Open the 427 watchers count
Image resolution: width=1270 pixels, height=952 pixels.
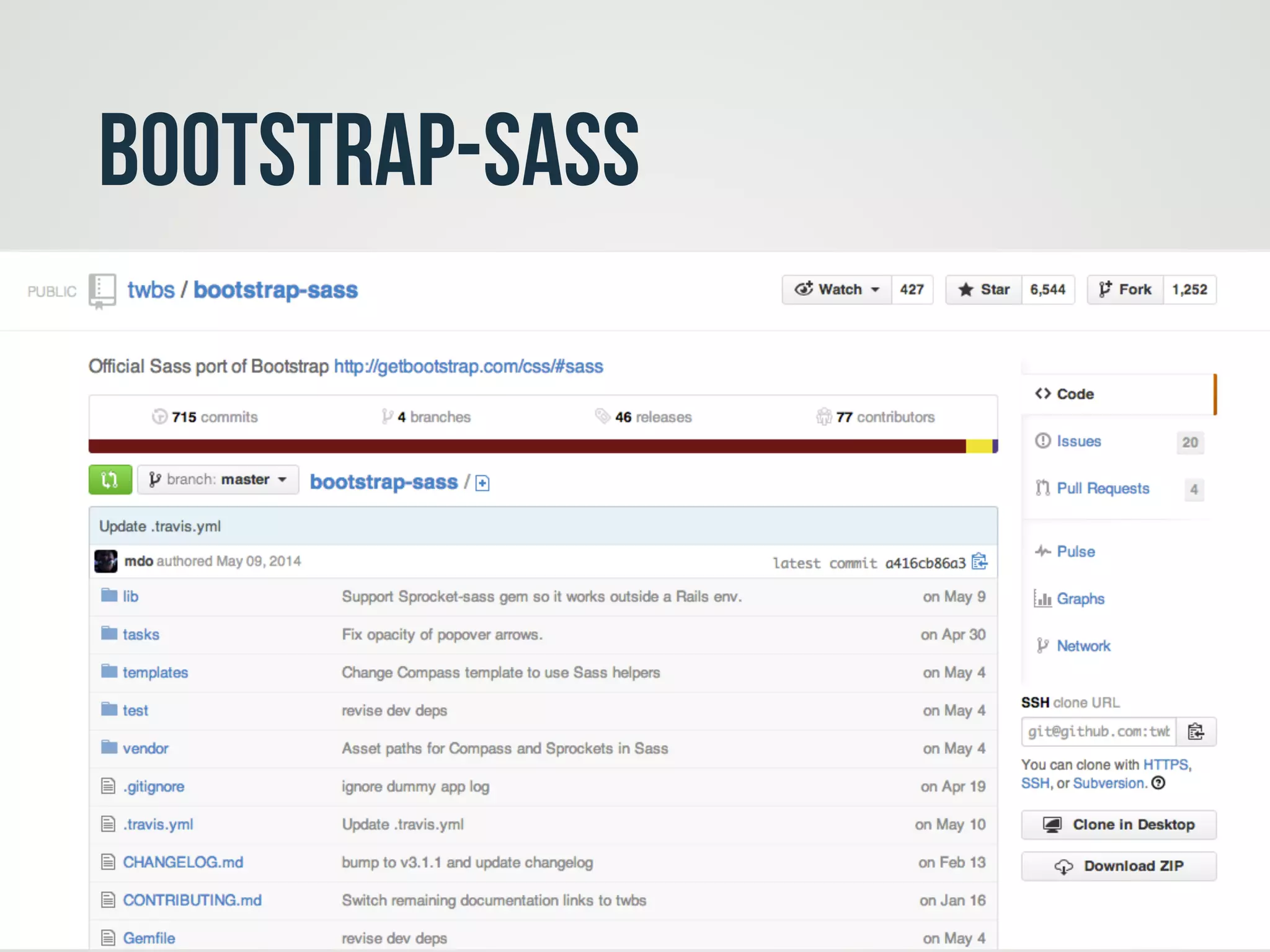912,289
